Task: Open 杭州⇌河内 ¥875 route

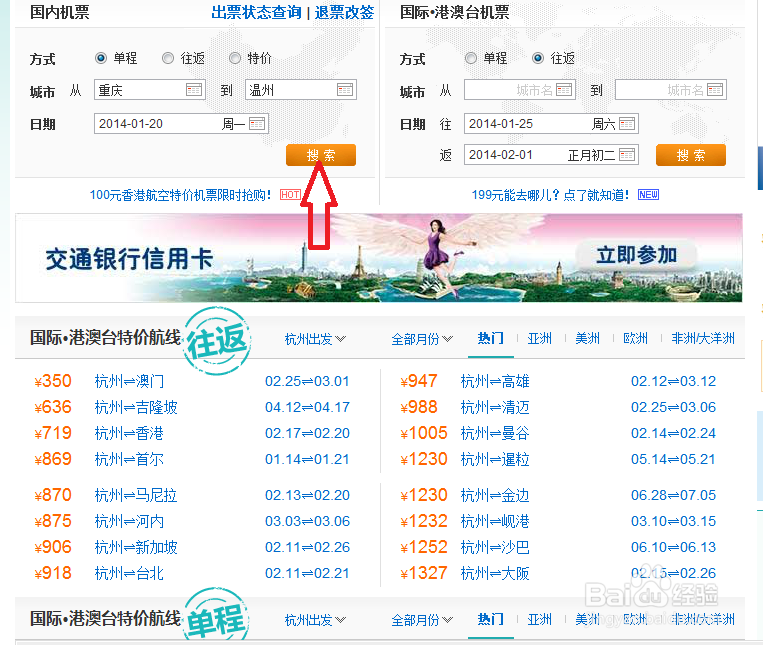Action: coord(129,521)
